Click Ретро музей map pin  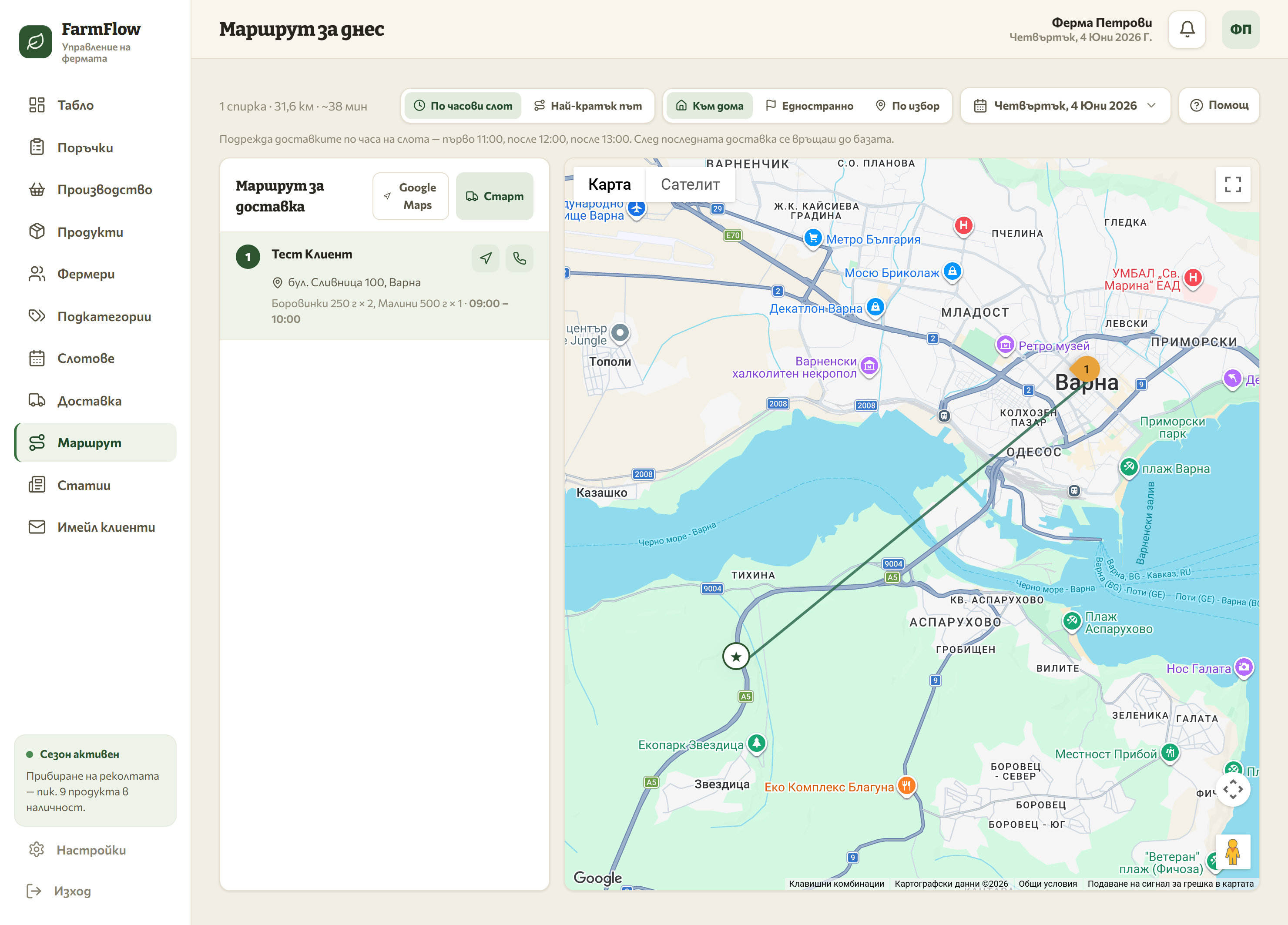(x=1005, y=344)
